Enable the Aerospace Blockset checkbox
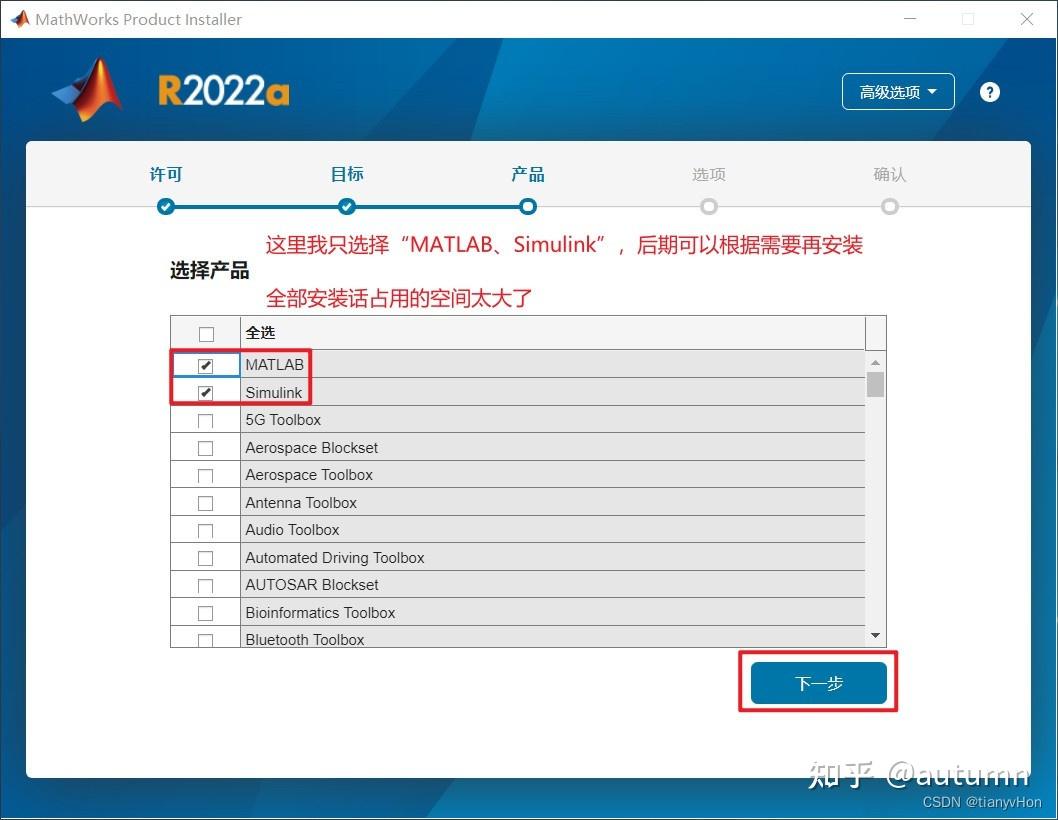Image resolution: width=1058 pixels, height=820 pixels. point(206,447)
